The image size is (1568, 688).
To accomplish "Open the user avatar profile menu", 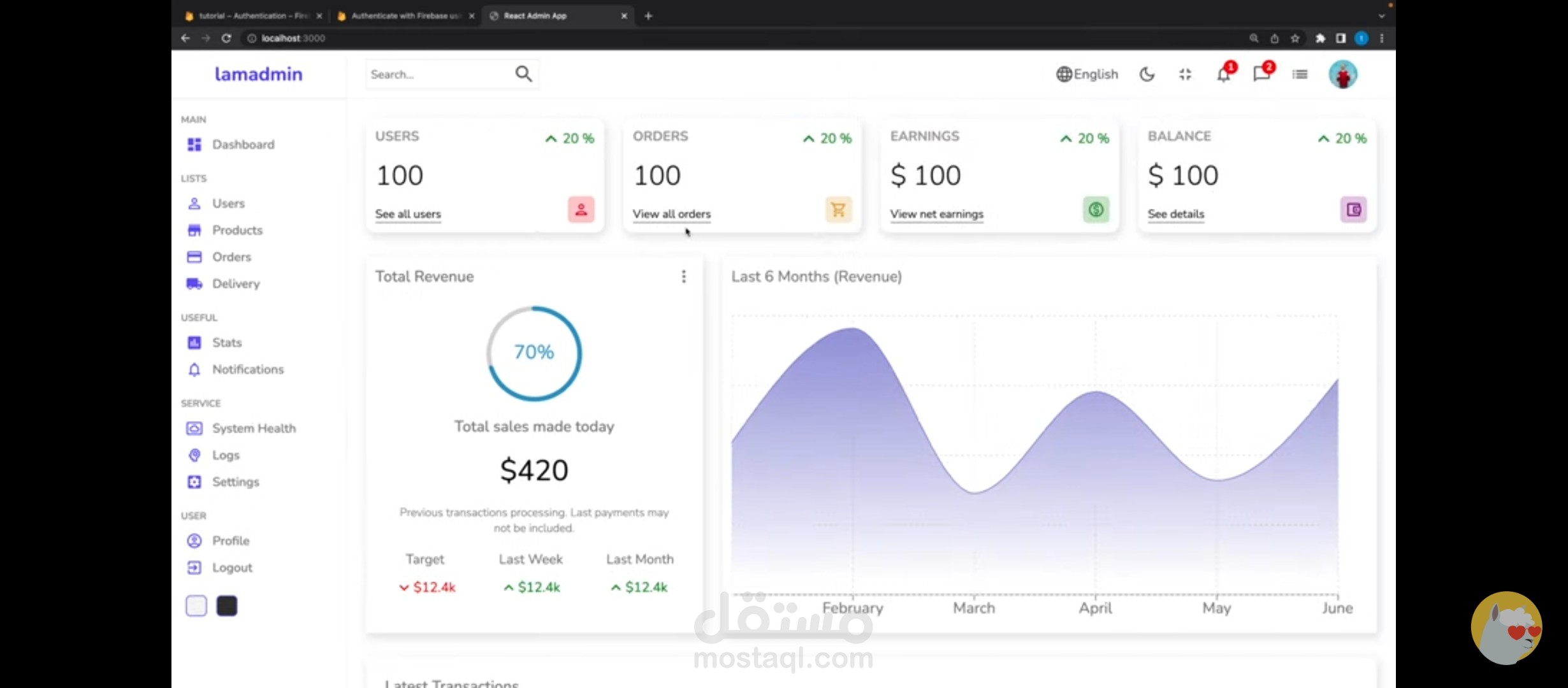I will point(1343,75).
